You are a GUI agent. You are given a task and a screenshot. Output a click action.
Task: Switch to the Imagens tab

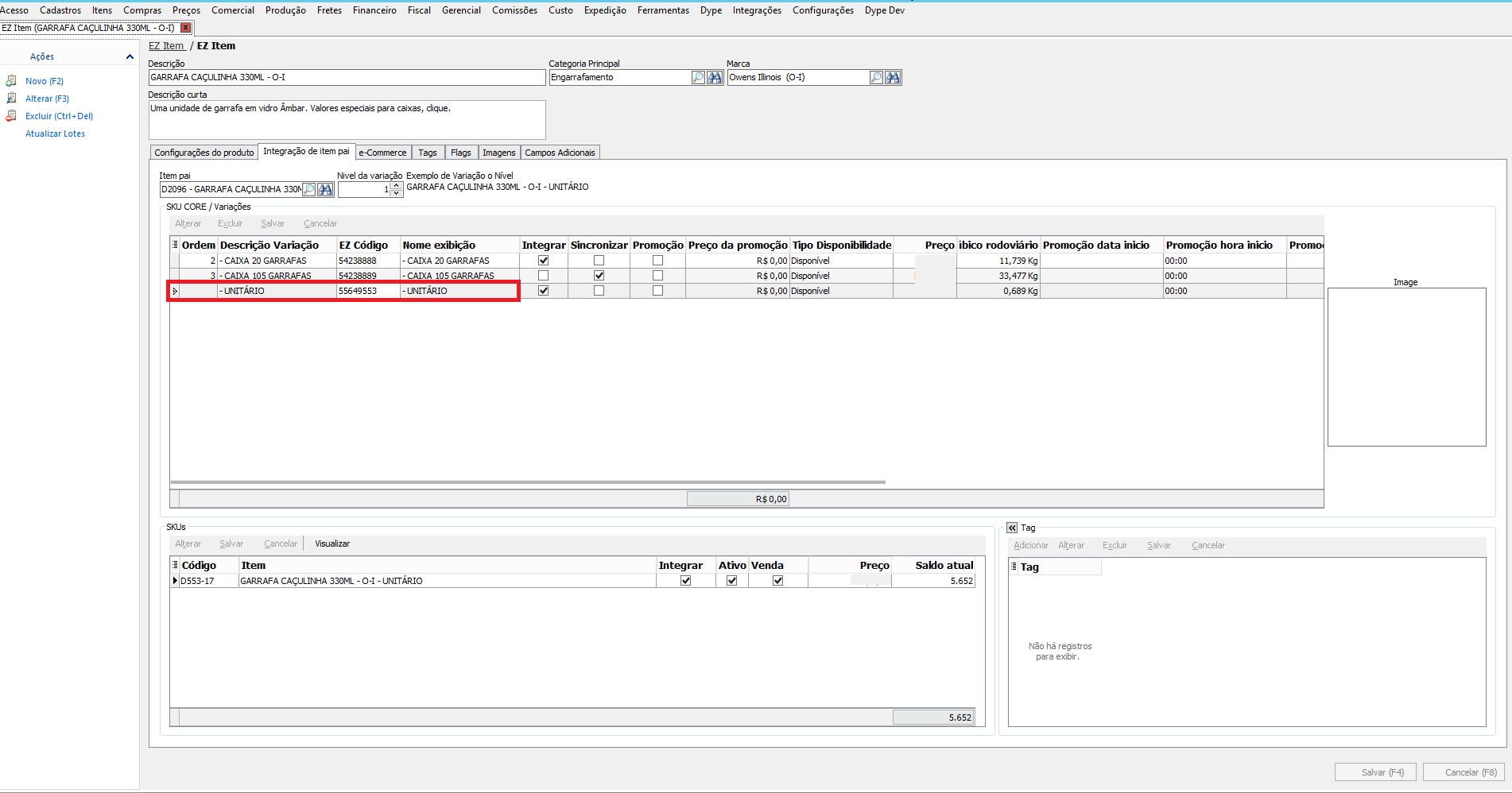click(x=499, y=153)
